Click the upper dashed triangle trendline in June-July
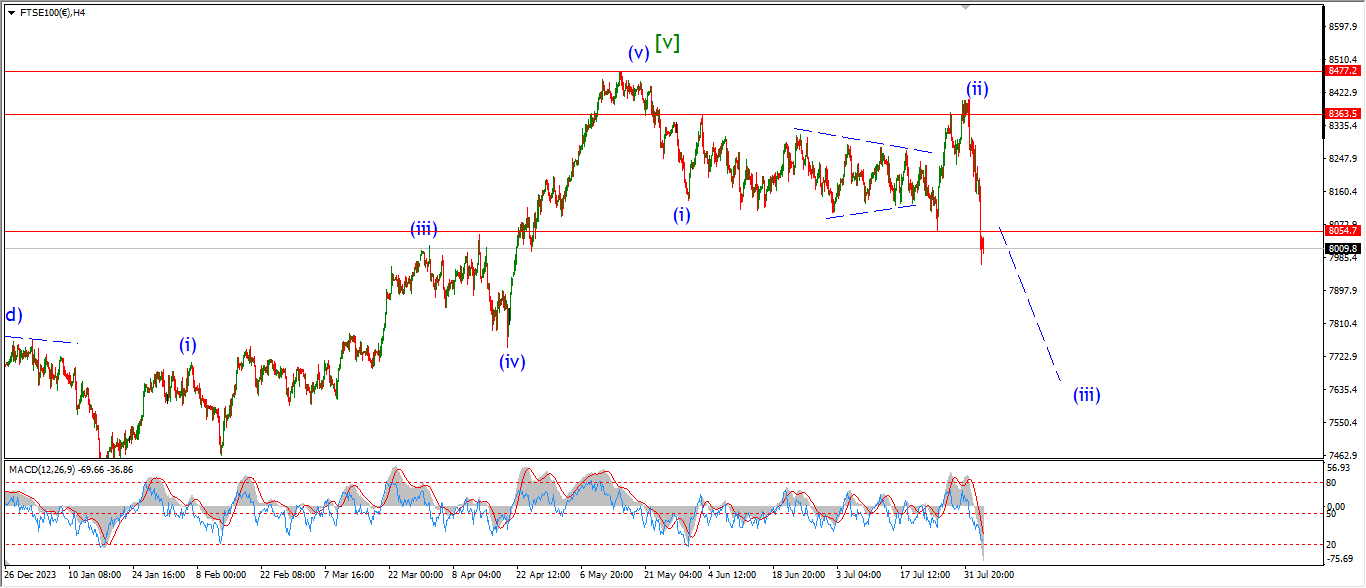Image resolution: width=1366 pixels, height=588 pixels. [862, 140]
